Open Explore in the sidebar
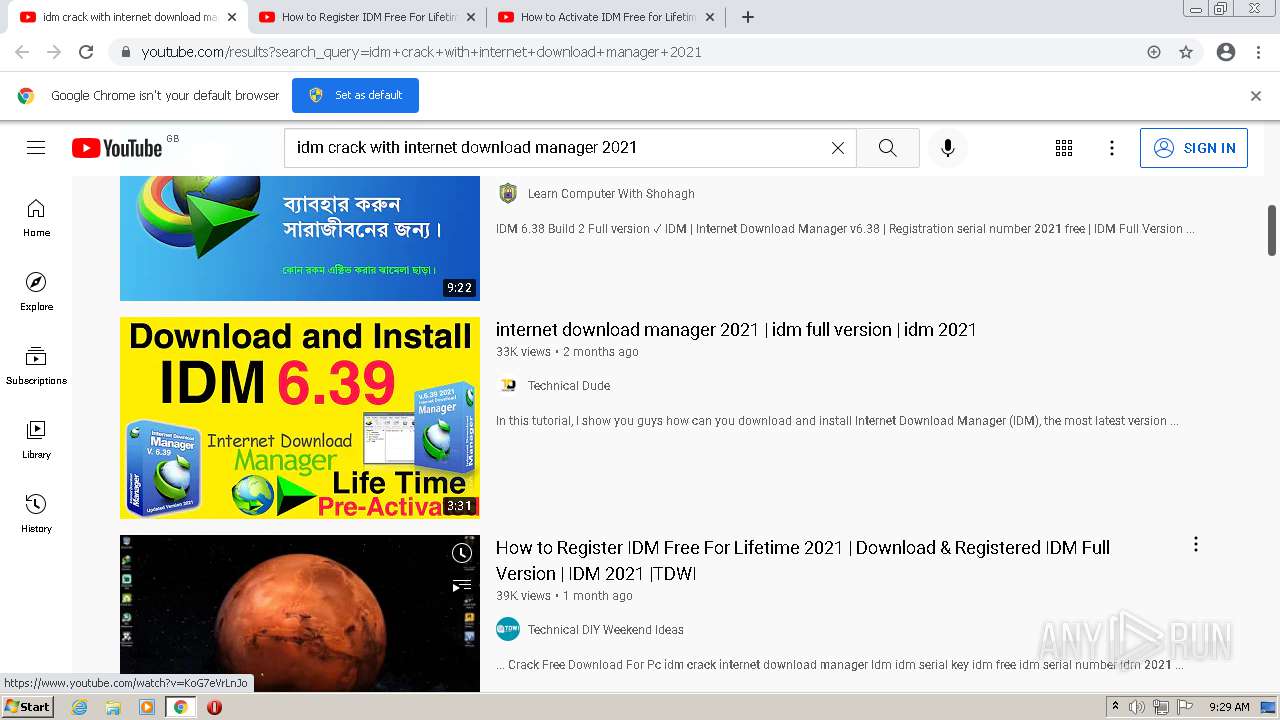Viewport: 1280px width, 720px height. [36, 292]
